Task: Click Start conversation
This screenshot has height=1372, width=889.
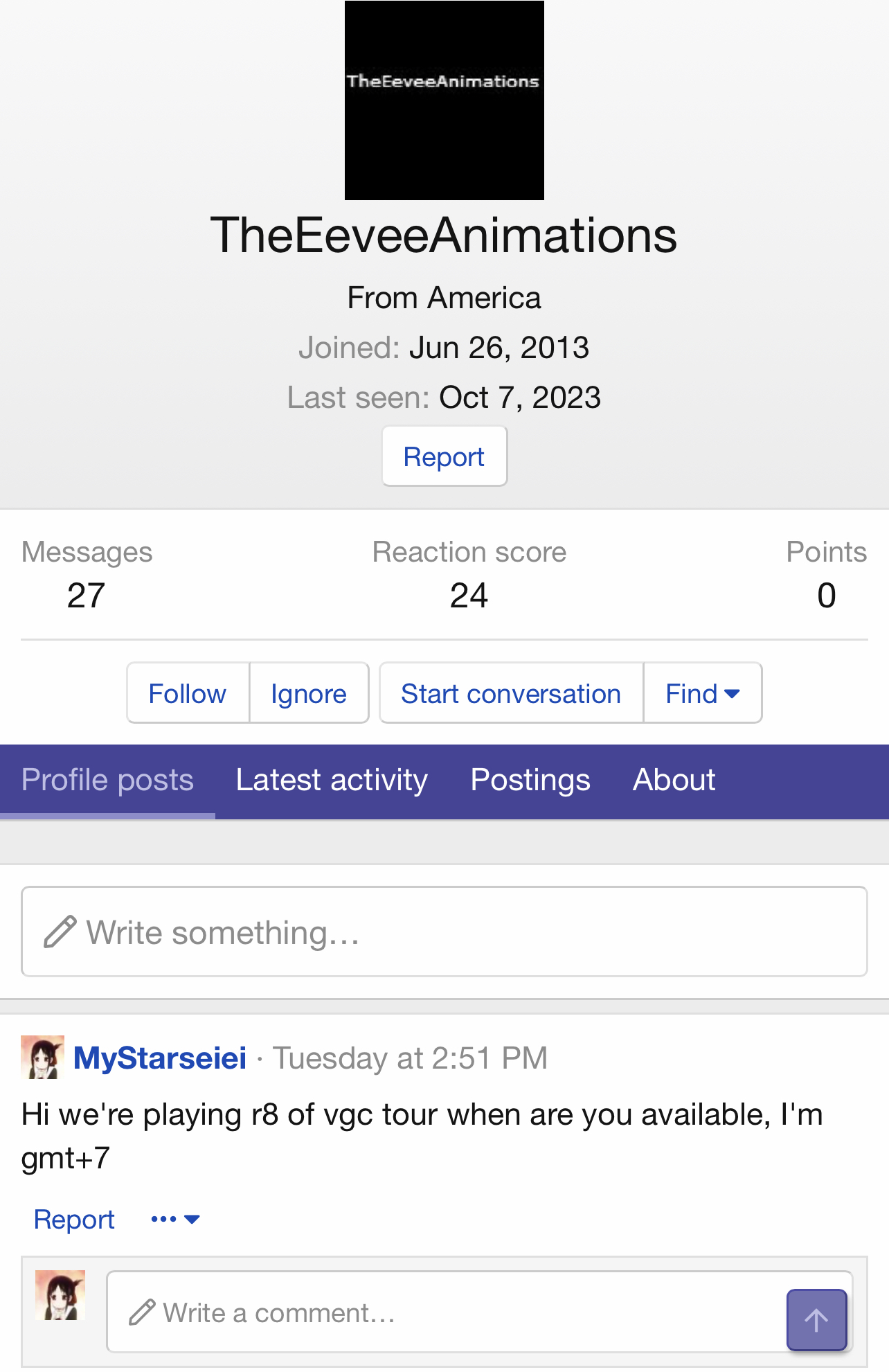Action: pos(511,693)
